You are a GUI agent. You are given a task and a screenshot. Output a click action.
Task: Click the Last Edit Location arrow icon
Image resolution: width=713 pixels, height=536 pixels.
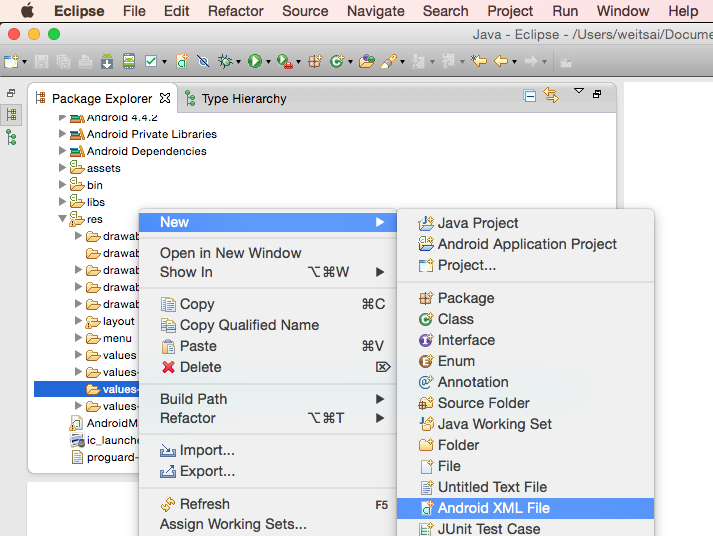click(x=479, y=60)
